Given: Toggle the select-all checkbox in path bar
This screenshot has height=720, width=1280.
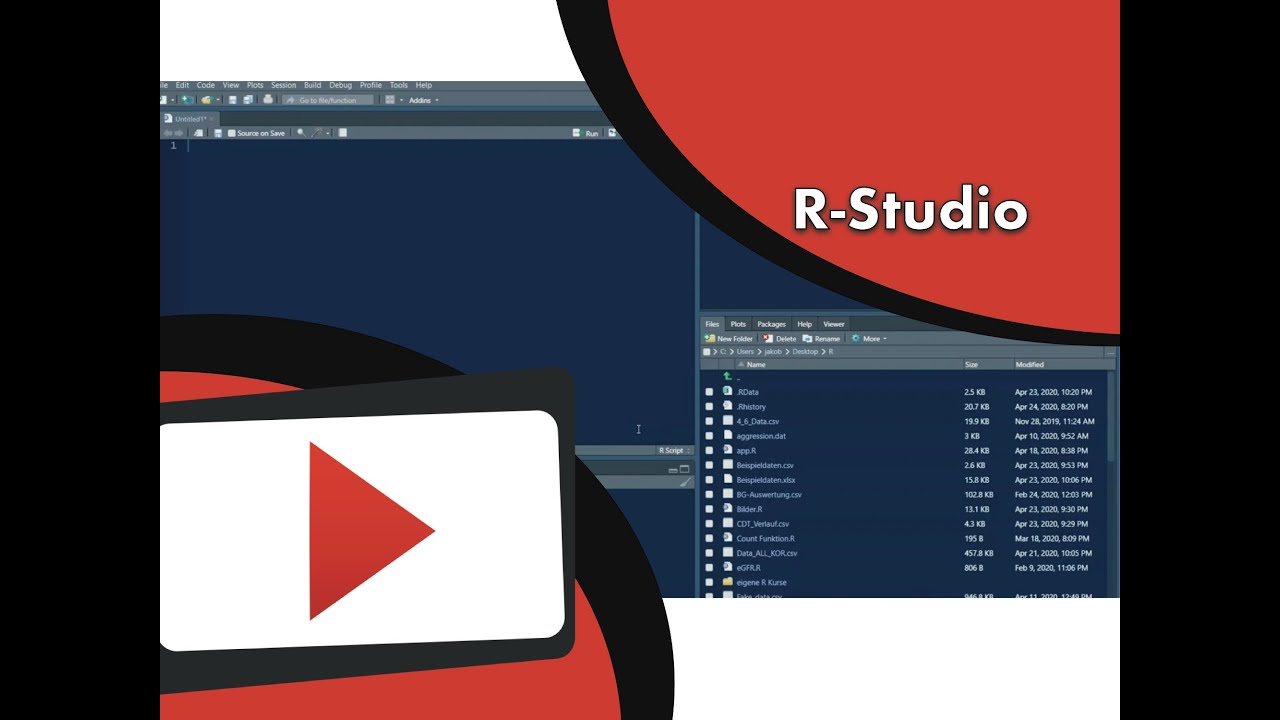Looking at the screenshot, I should 707,352.
